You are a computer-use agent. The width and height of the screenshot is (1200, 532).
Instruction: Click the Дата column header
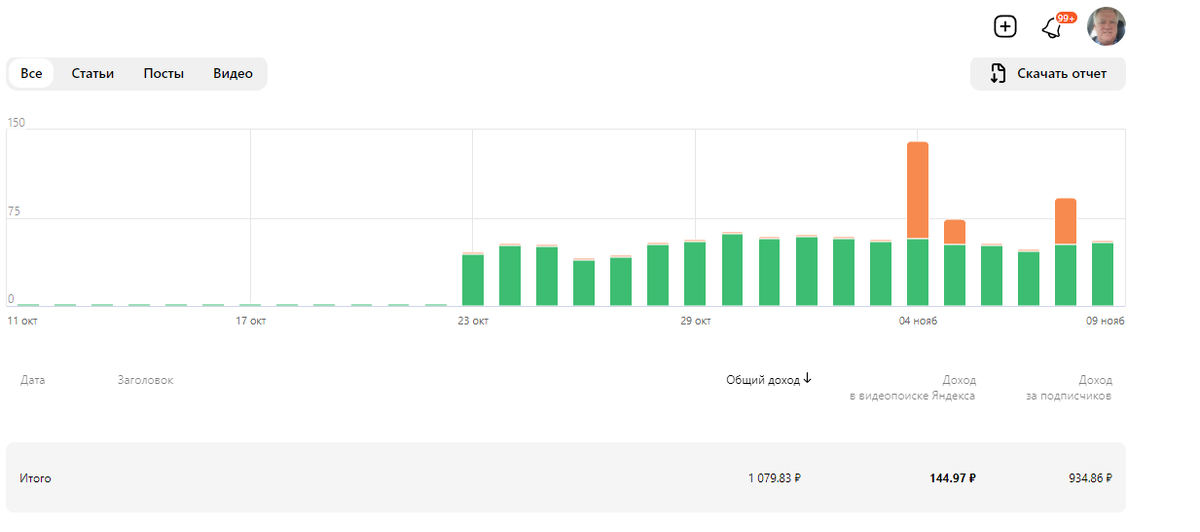(32, 380)
